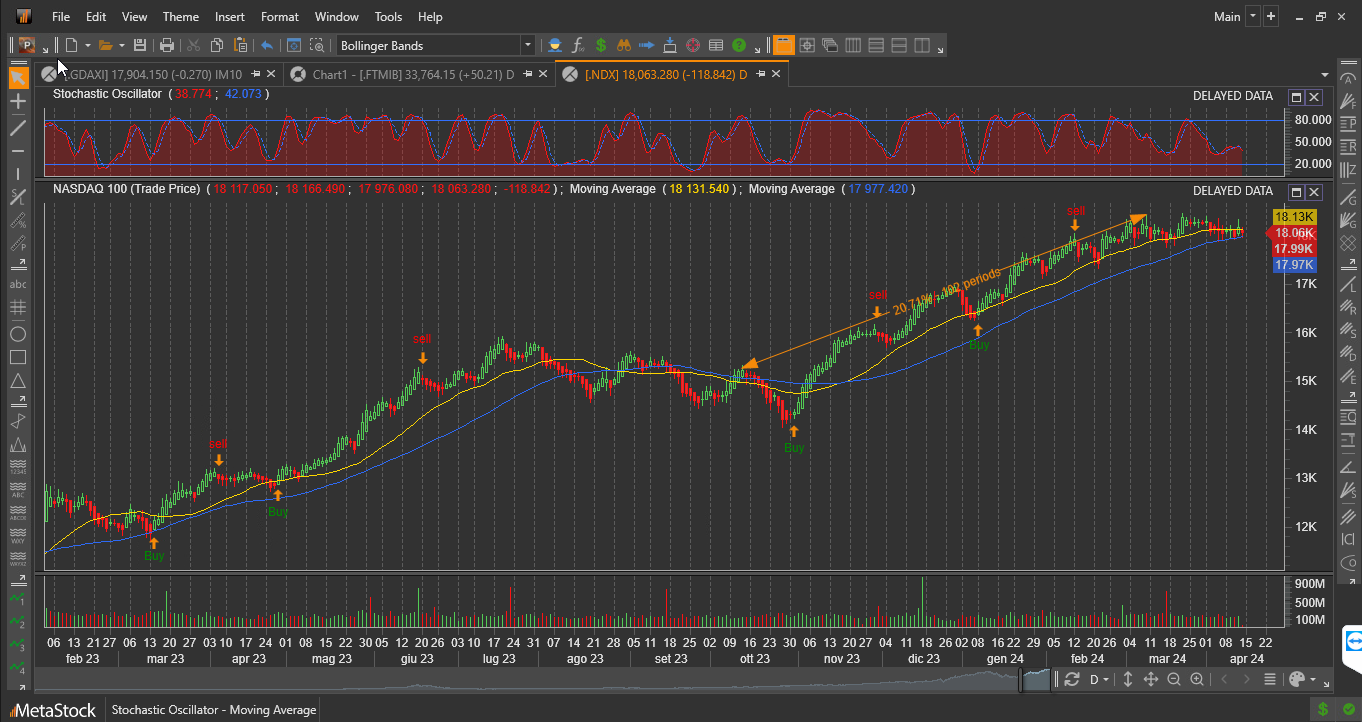Screen dimensions: 1362x722
Task: Click the plus button beside Main
Action: [1271, 17]
